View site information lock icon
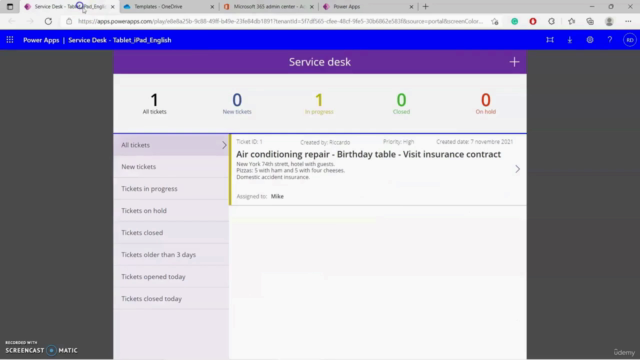Image resolution: width=640 pixels, height=360 pixels. (69, 21)
